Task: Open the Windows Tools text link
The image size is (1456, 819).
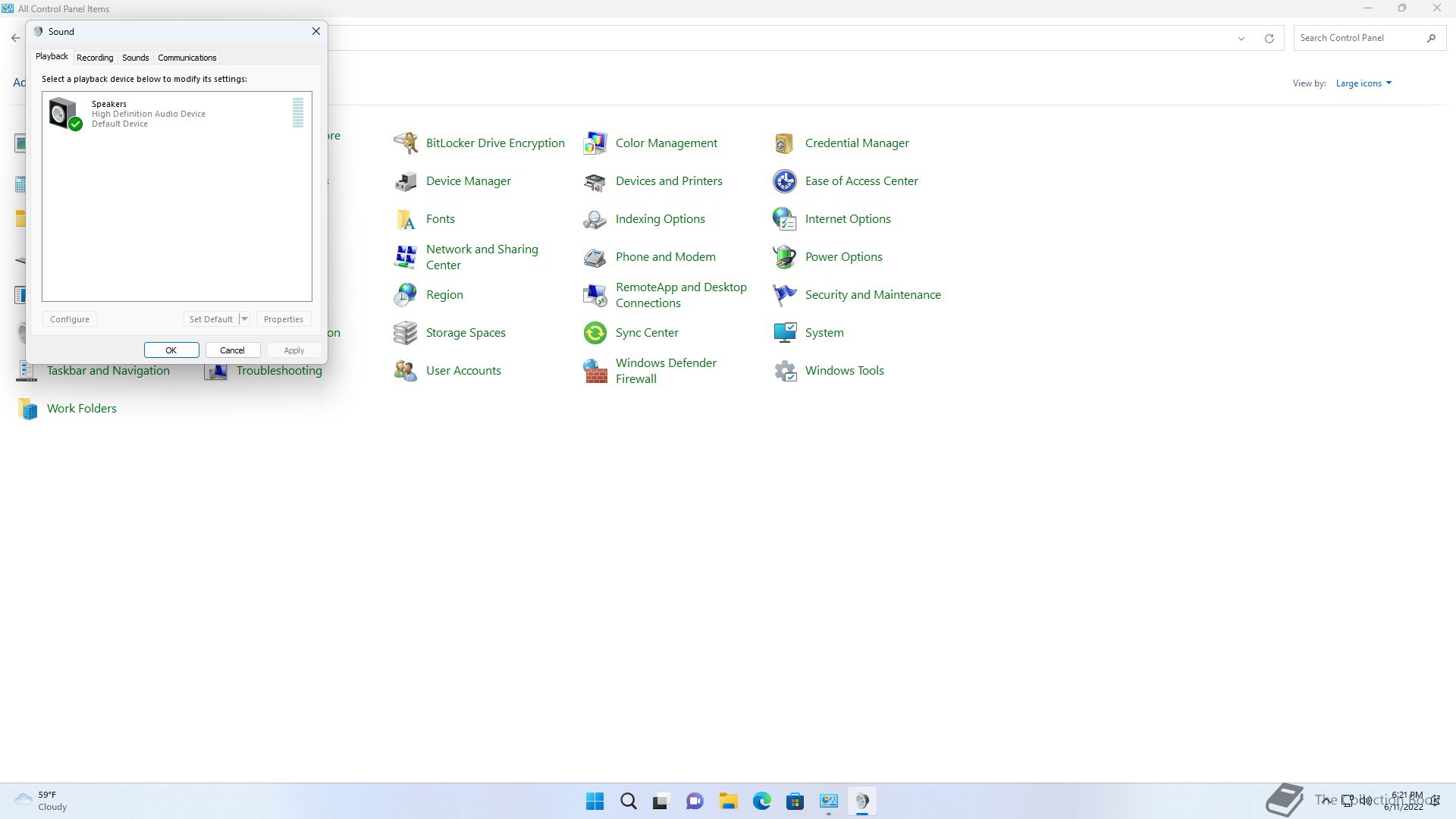Action: (845, 370)
